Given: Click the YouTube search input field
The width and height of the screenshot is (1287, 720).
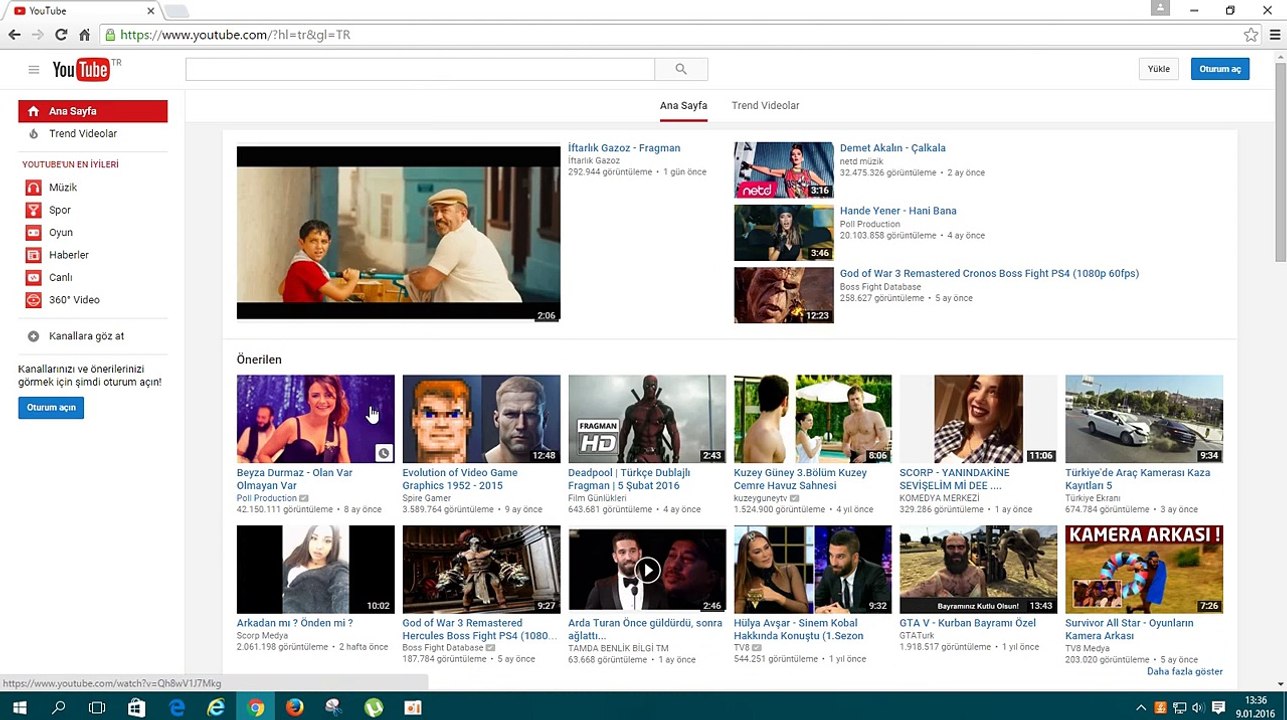Looking at the screenshot, I should [420, 69].
